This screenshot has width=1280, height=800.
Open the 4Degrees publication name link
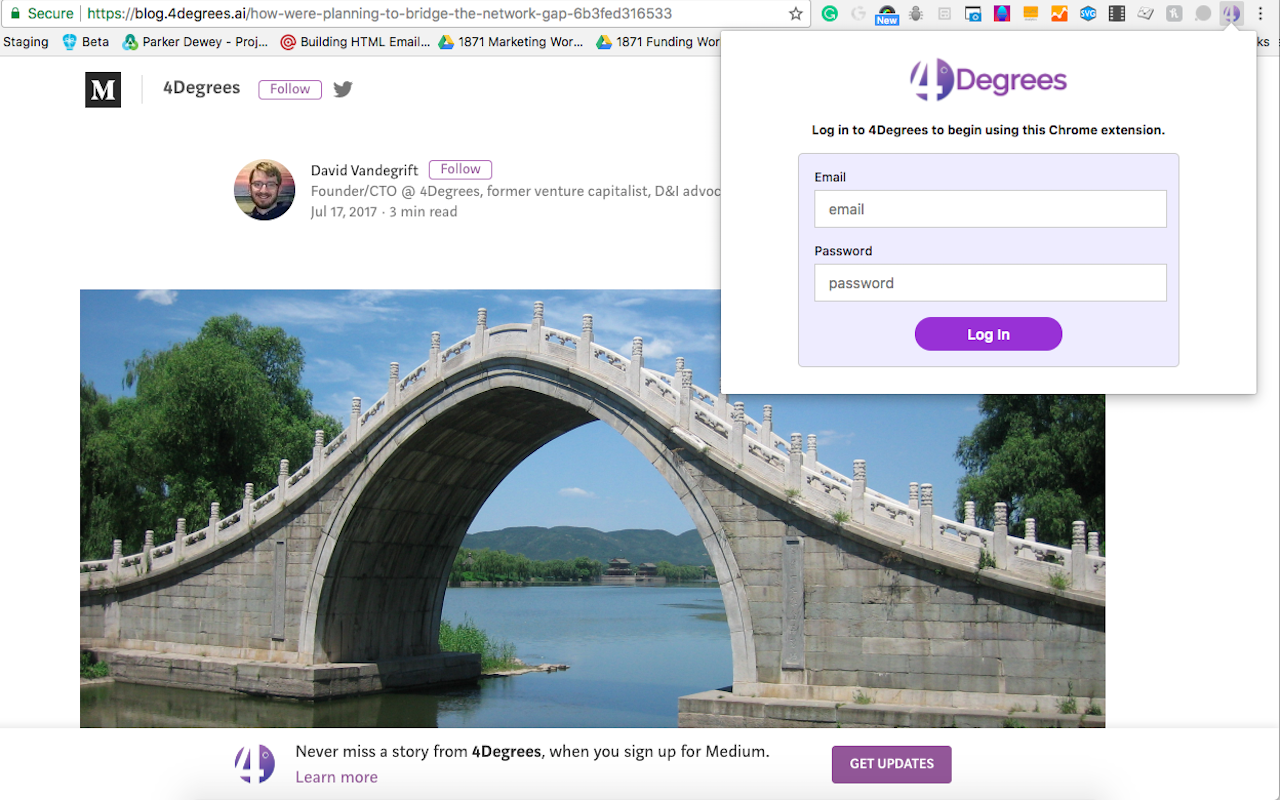click(201, 88)
